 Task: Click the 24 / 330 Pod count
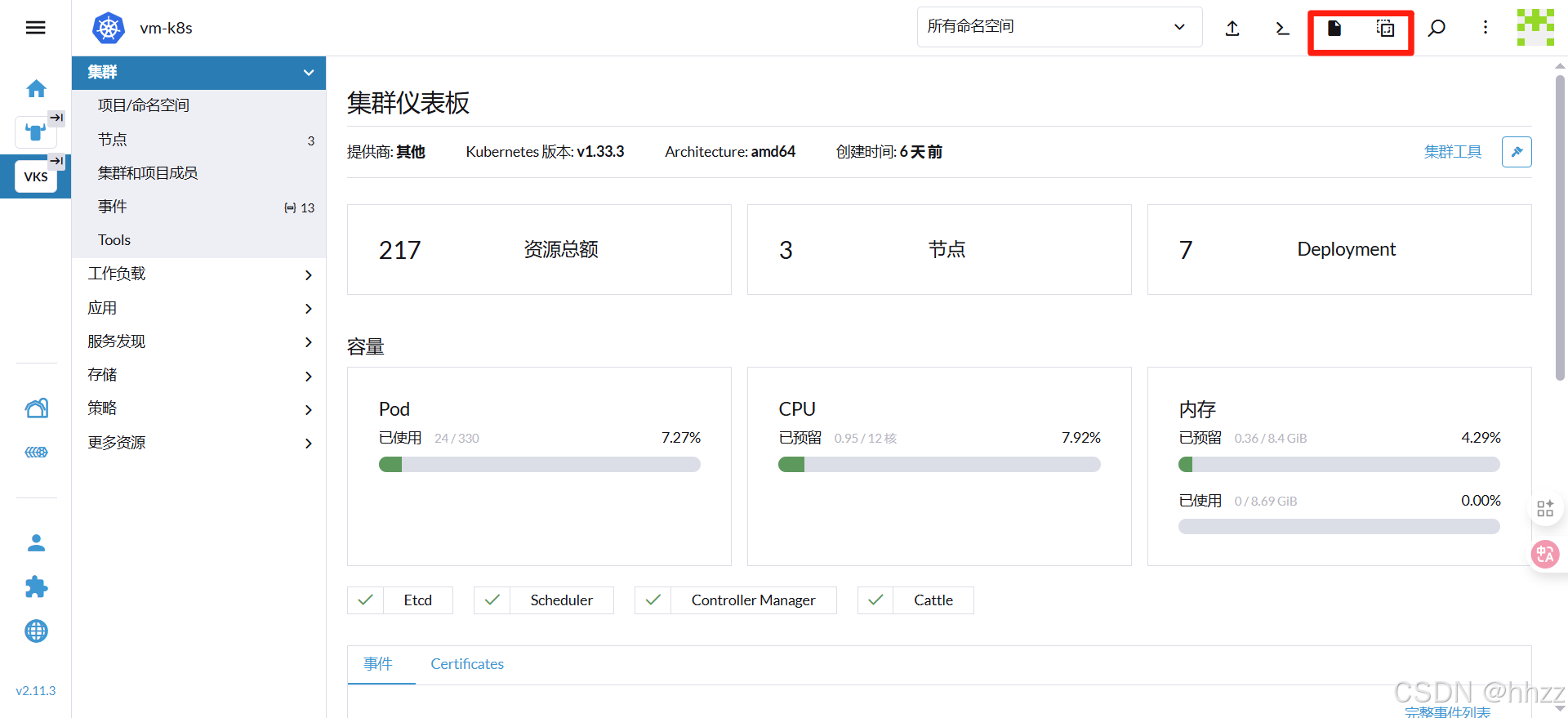pyautogui.click(x=457, y=439)
